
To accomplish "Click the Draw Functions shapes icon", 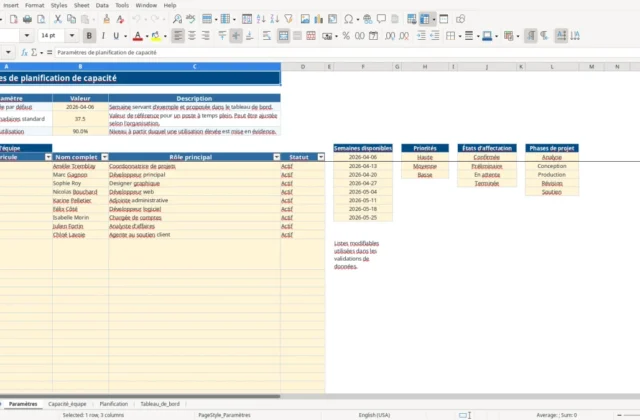I will (460, 19).
